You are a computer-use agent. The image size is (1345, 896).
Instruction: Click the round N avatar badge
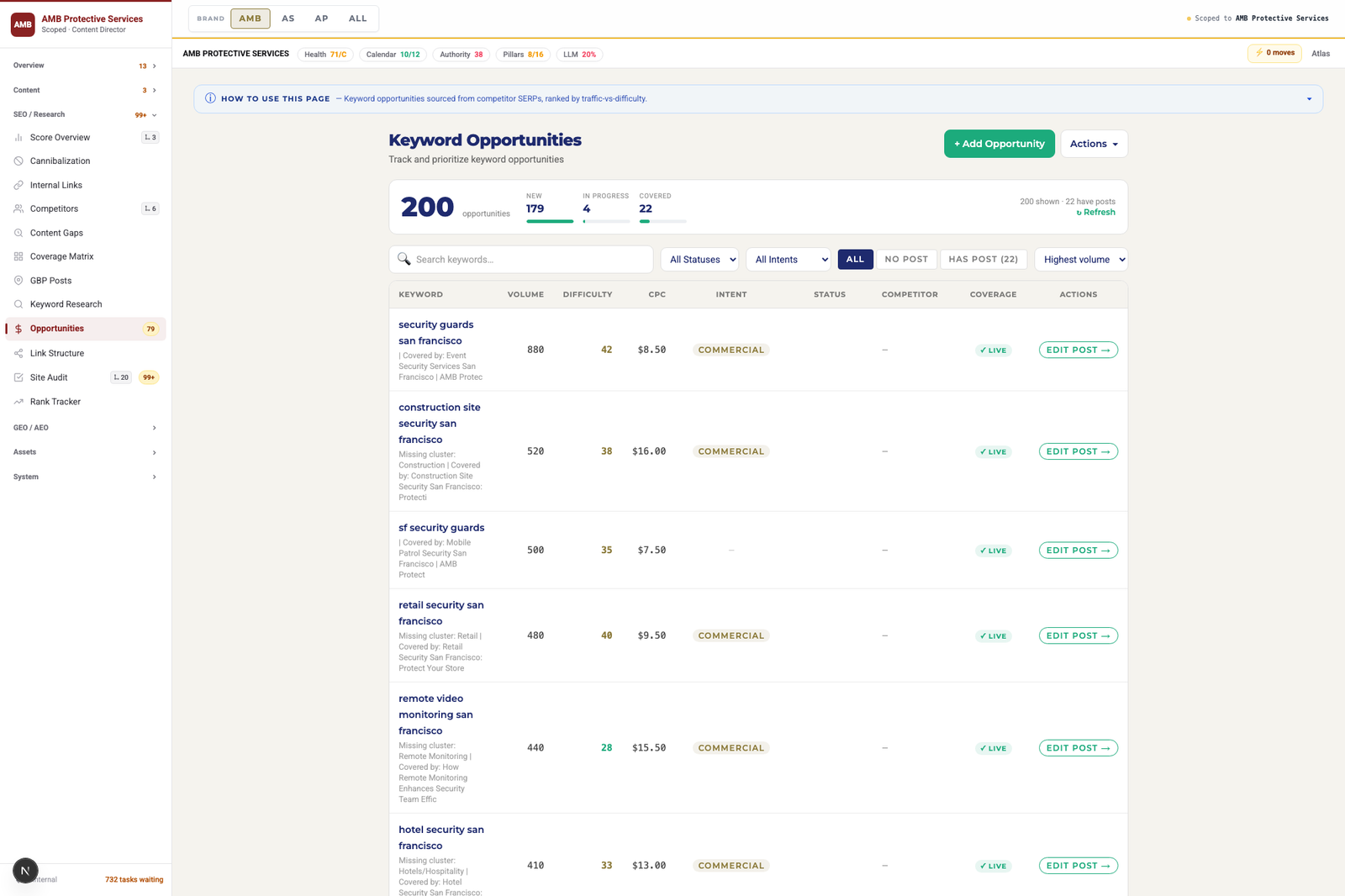pos(25,871)
